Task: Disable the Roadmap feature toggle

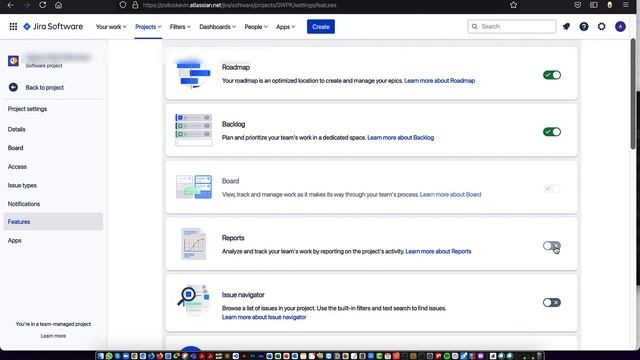Action: pos(552,75)
